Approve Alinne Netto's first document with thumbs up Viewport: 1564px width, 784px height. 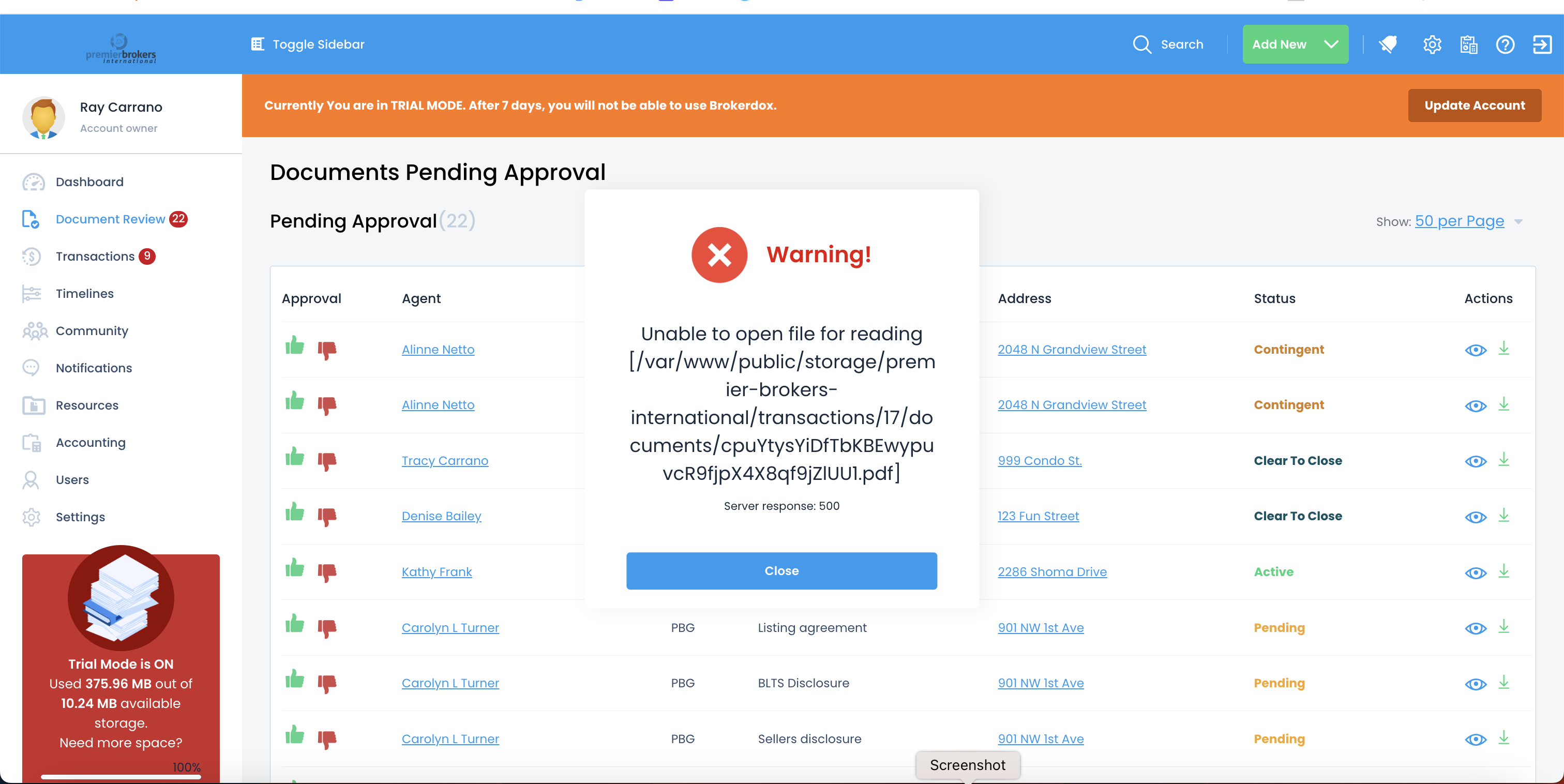(x=295, y=346)
